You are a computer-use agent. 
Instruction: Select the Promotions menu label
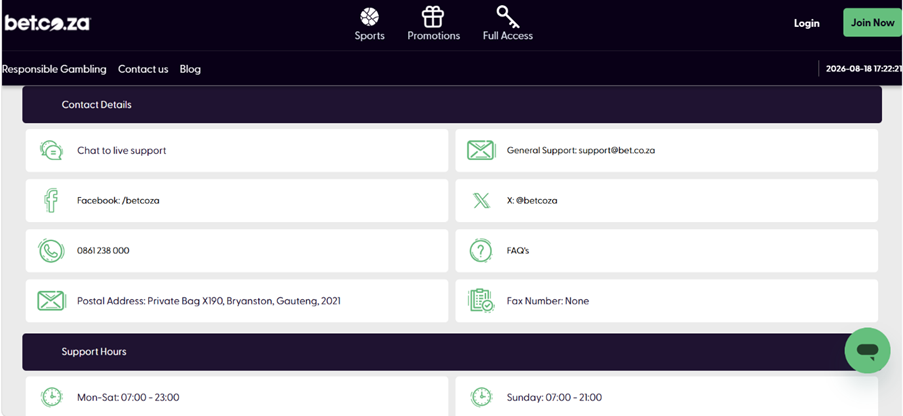(x=434, y=36)
